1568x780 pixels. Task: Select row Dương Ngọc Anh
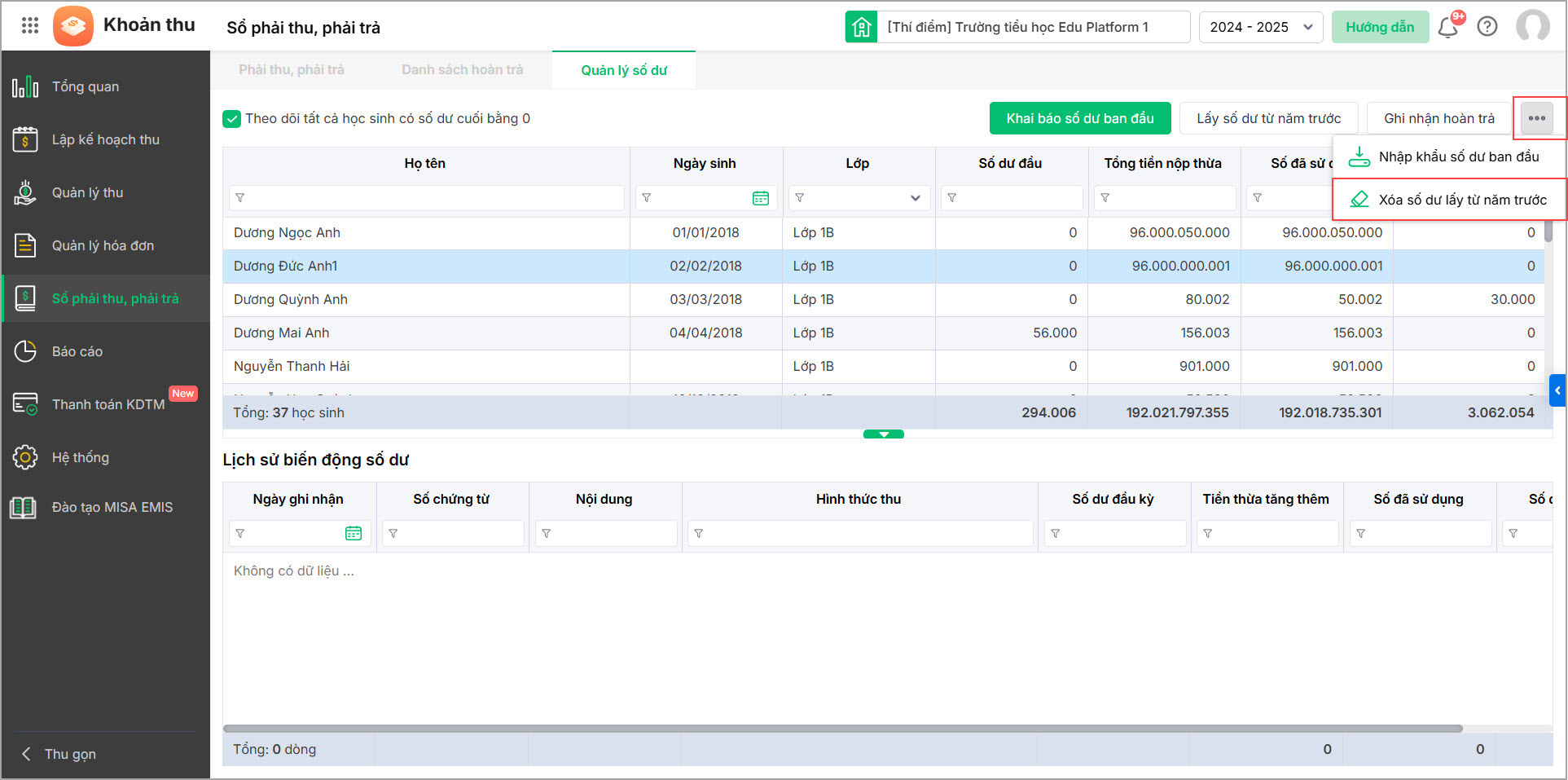click(884, 233)
